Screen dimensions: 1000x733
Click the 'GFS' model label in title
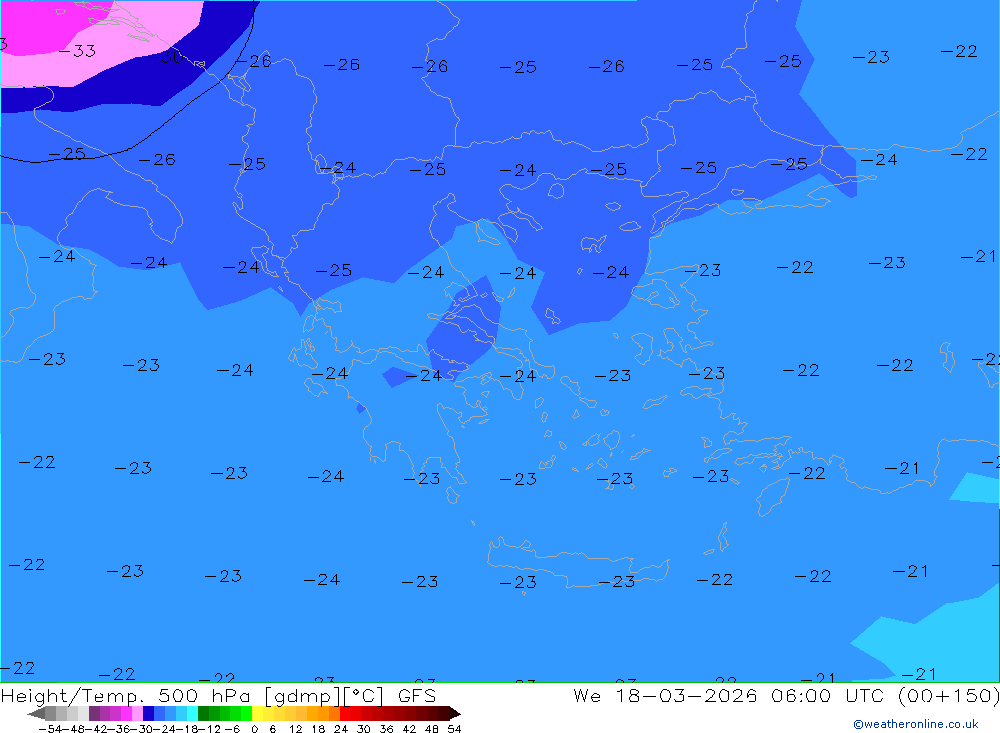point(417,695)
